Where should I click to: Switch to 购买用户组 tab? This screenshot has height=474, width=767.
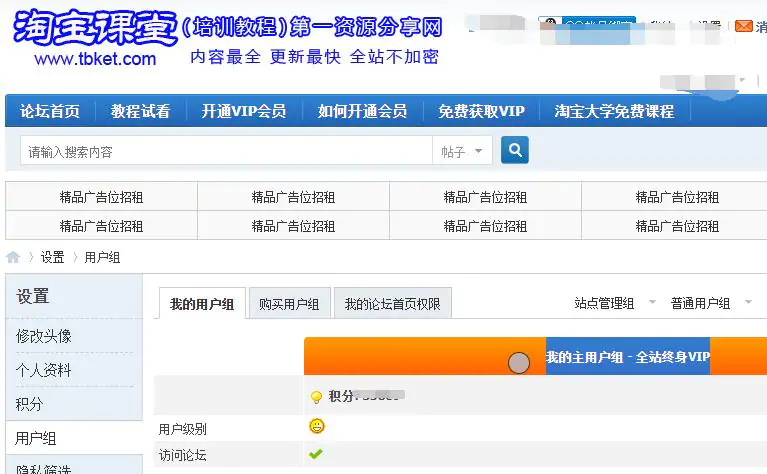click(290, 303)
